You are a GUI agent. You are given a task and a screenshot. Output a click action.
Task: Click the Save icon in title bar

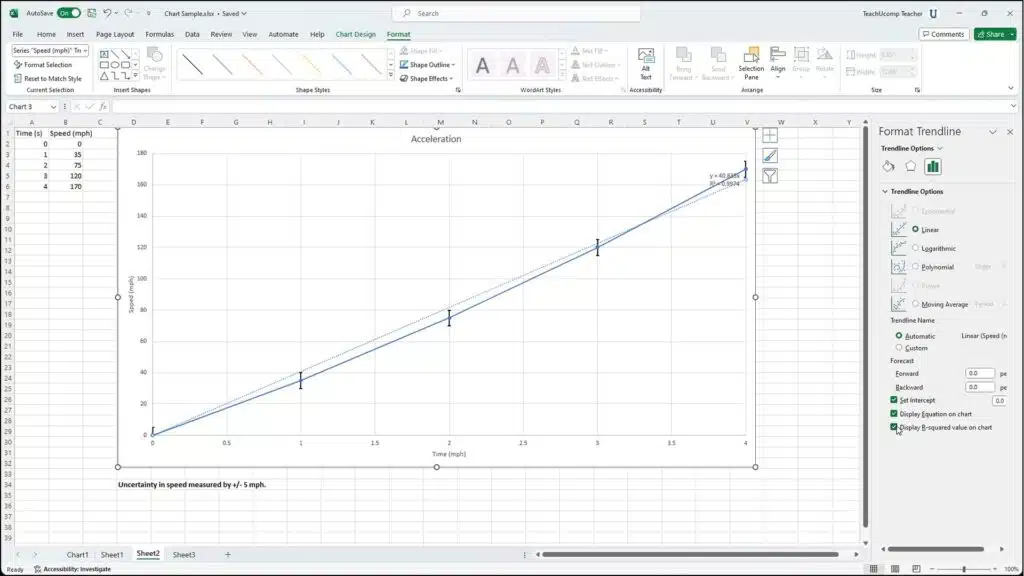tap(91, 13)
